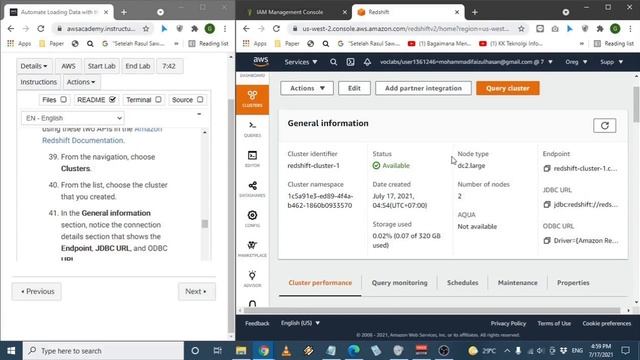Viewport: 640px width, 360px height.
Task: Open the cluster Actions dropdown in Redshift
Action: point(307,88)
